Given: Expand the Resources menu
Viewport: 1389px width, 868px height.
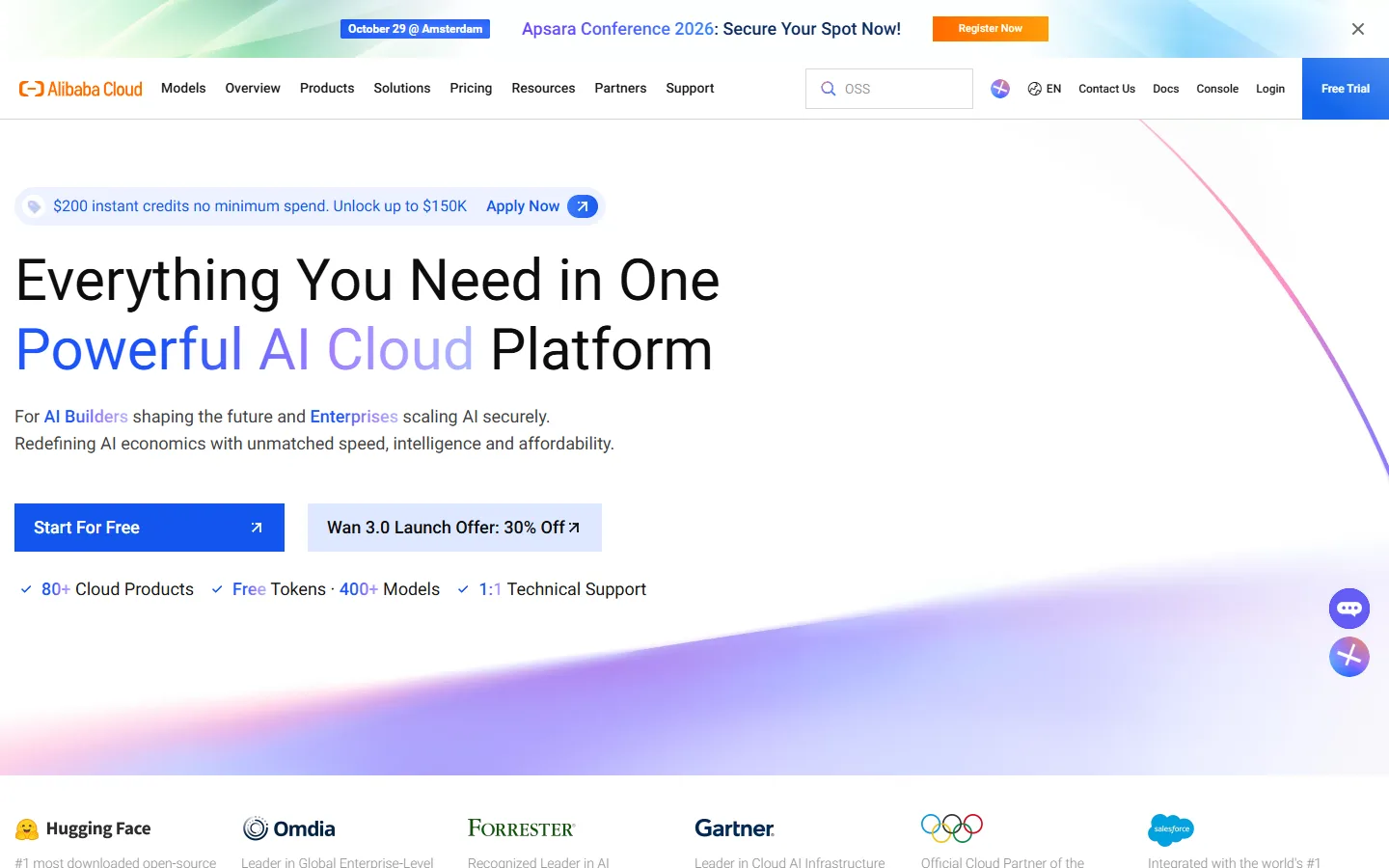Looking at the screenshot, I should pyautogui.click(x=543, y=88).
